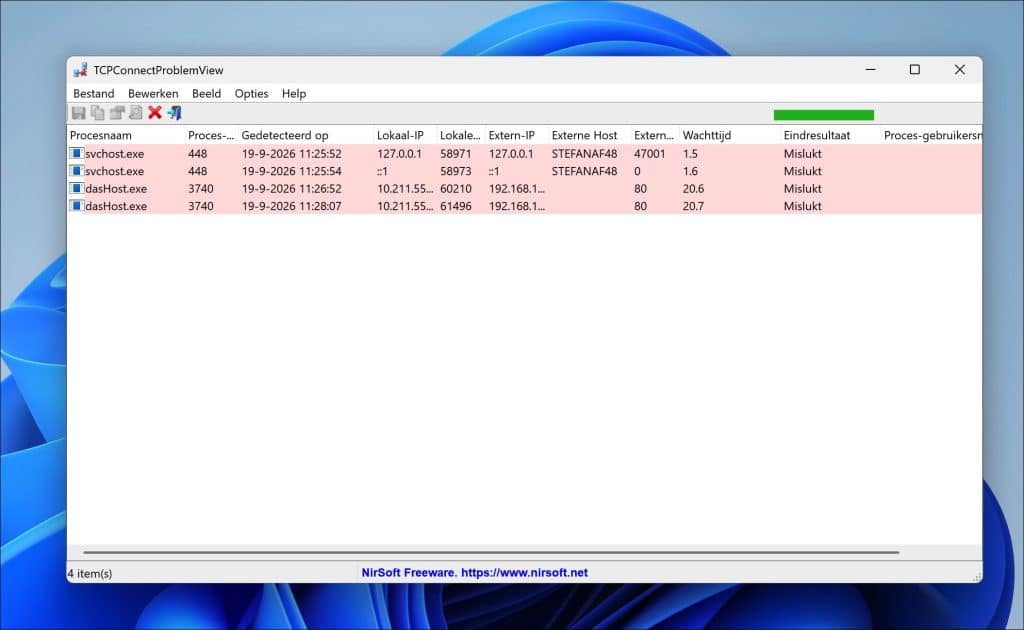Sort by Proces-gebruikersnaam column header
The height and width of the screenshot is (630, 1024).
coord(931,135)
